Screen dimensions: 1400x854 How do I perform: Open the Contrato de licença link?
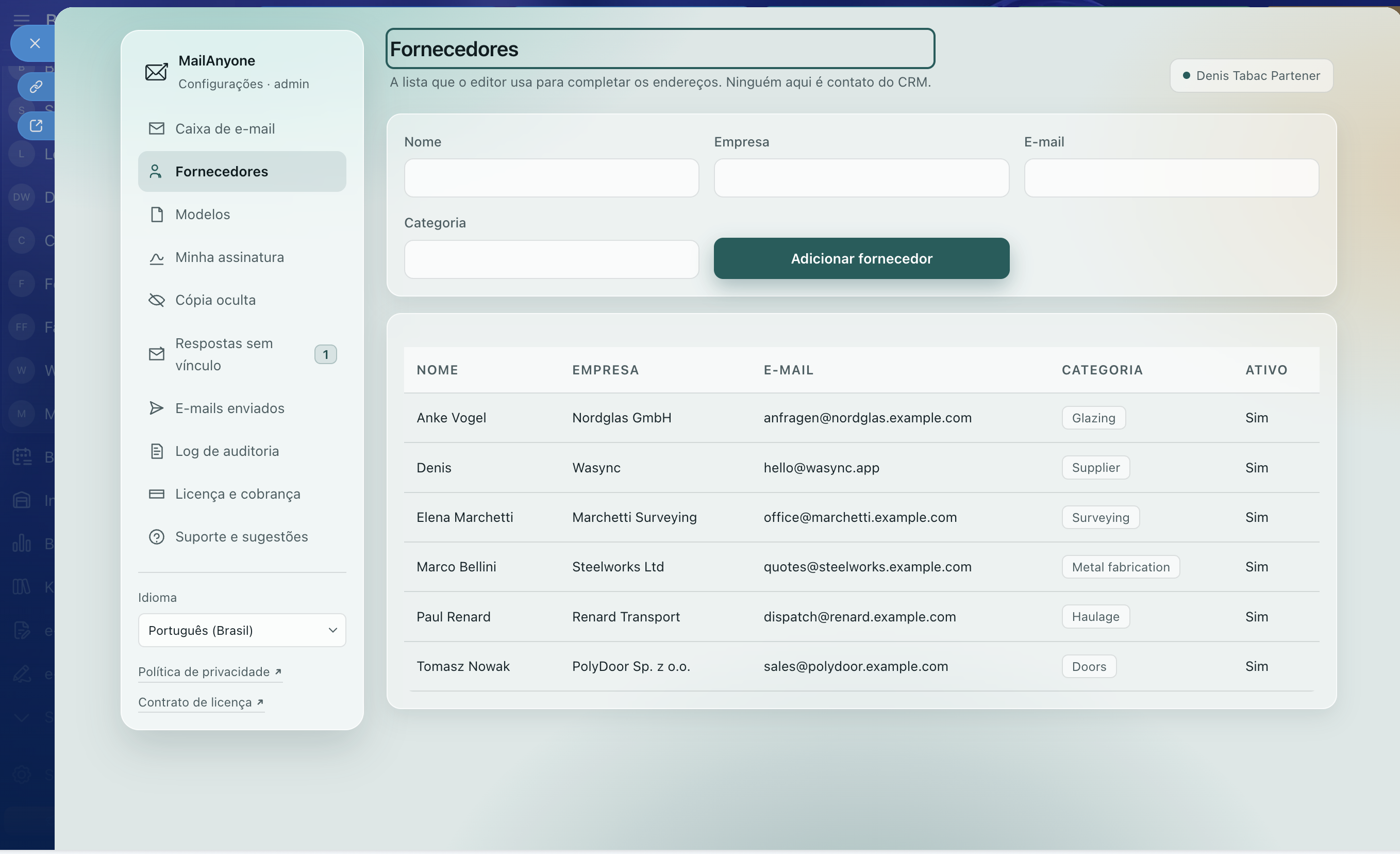click(201, 702)
